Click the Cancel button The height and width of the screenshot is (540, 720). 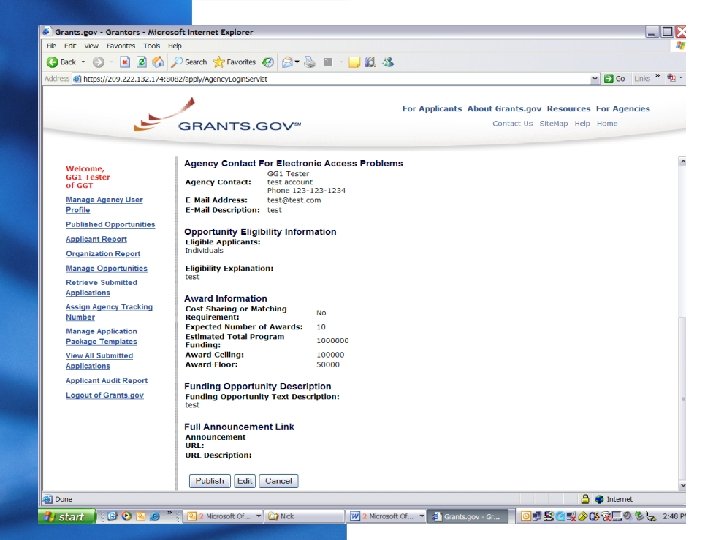click(x=278, y=481)
